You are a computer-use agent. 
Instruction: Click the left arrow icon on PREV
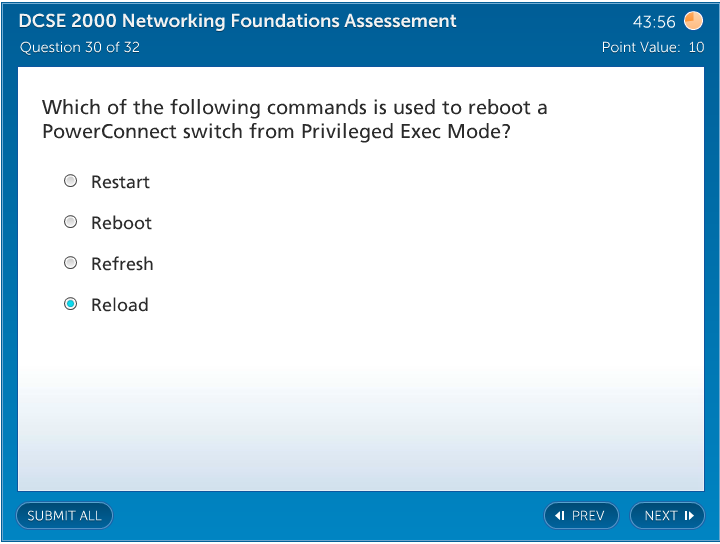(x=560, y=516)
